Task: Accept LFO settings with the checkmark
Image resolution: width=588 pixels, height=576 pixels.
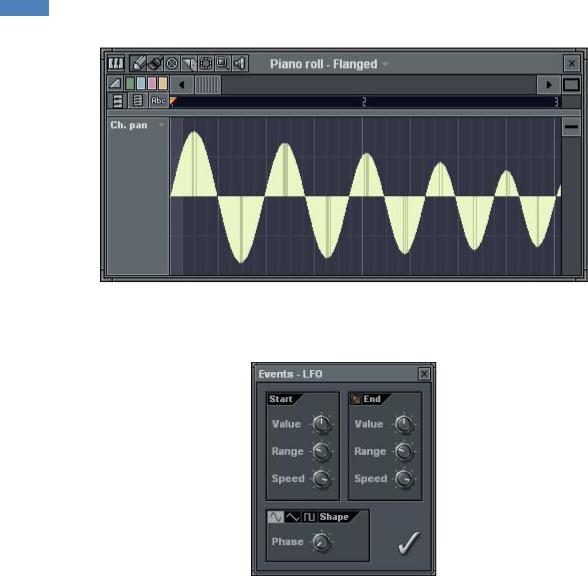Action: (409, 542)
